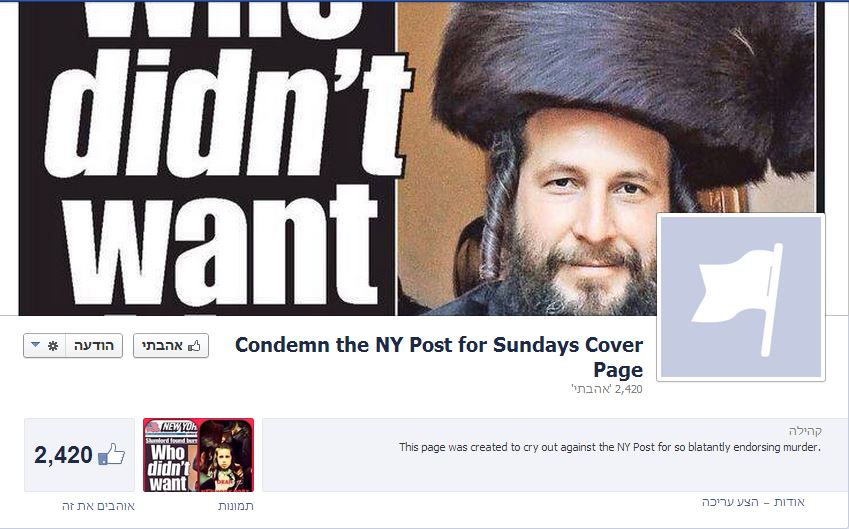Viewport: 849px width, 529px height.
Task: Open the Message button (הודעה)
Action: (94, 345)
